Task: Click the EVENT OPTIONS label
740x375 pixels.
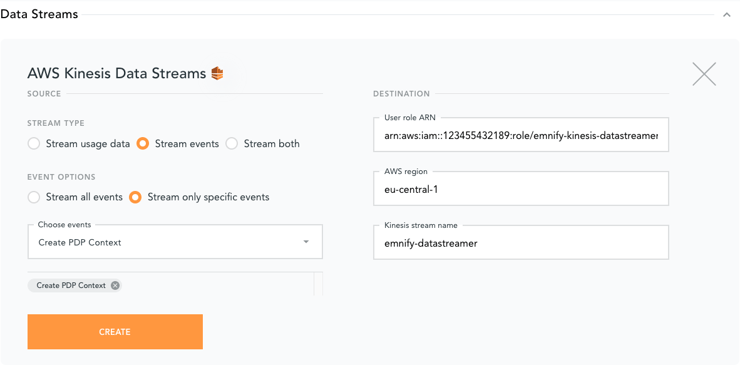Action: coord(61,177)
